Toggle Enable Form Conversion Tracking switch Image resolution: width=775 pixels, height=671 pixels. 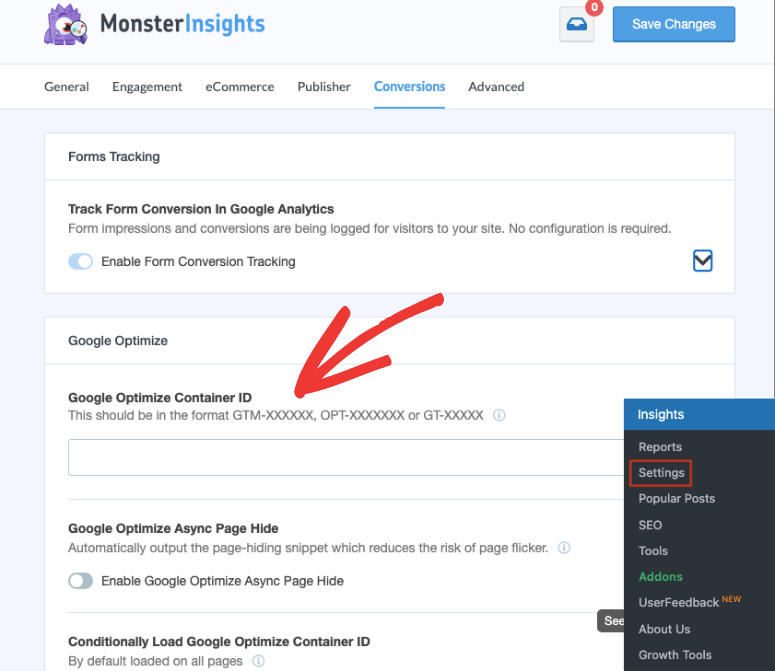coord(81,261)
